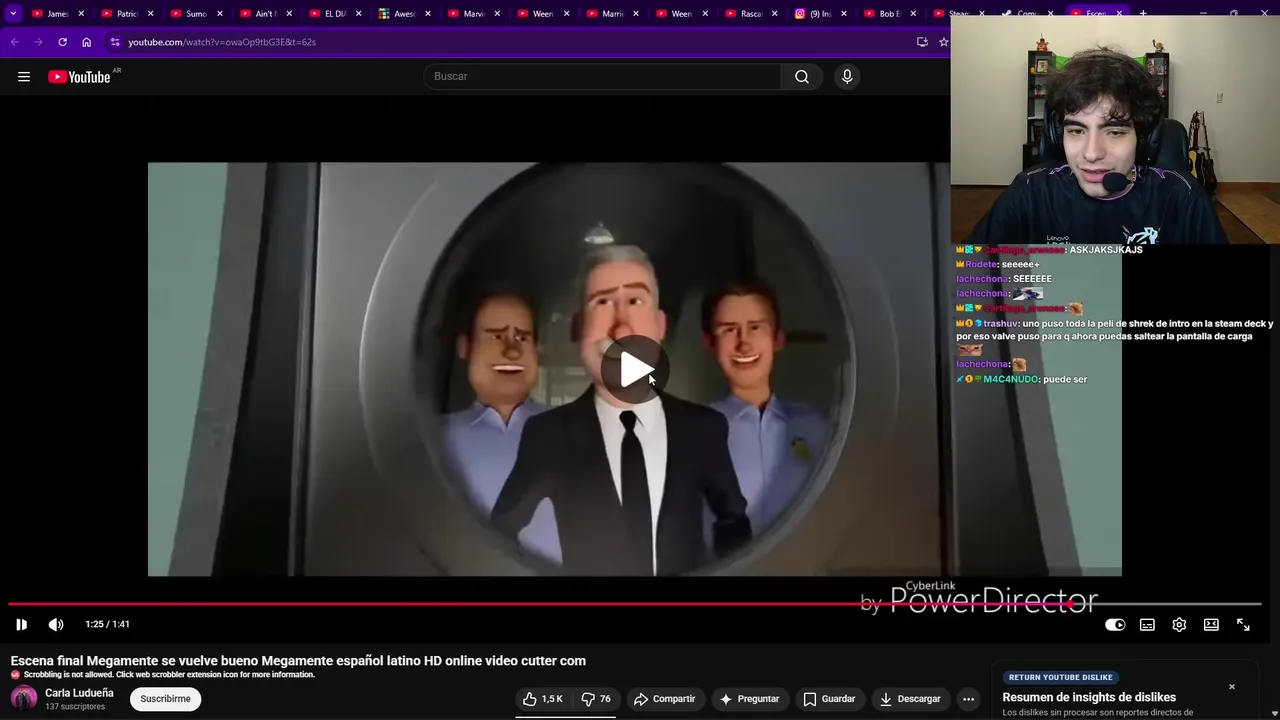This screenshot has width=1280, height=720.
Task: Subscribe with the Suscribirme button
Action: (165, 699)
